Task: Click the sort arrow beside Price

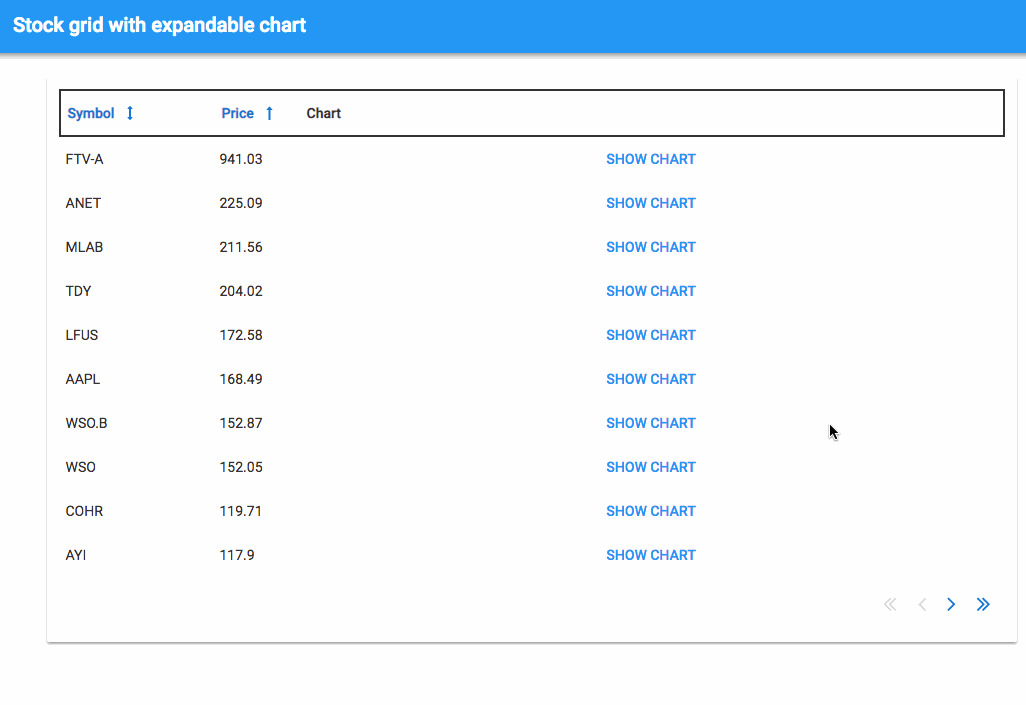Action: click(271, 113)
